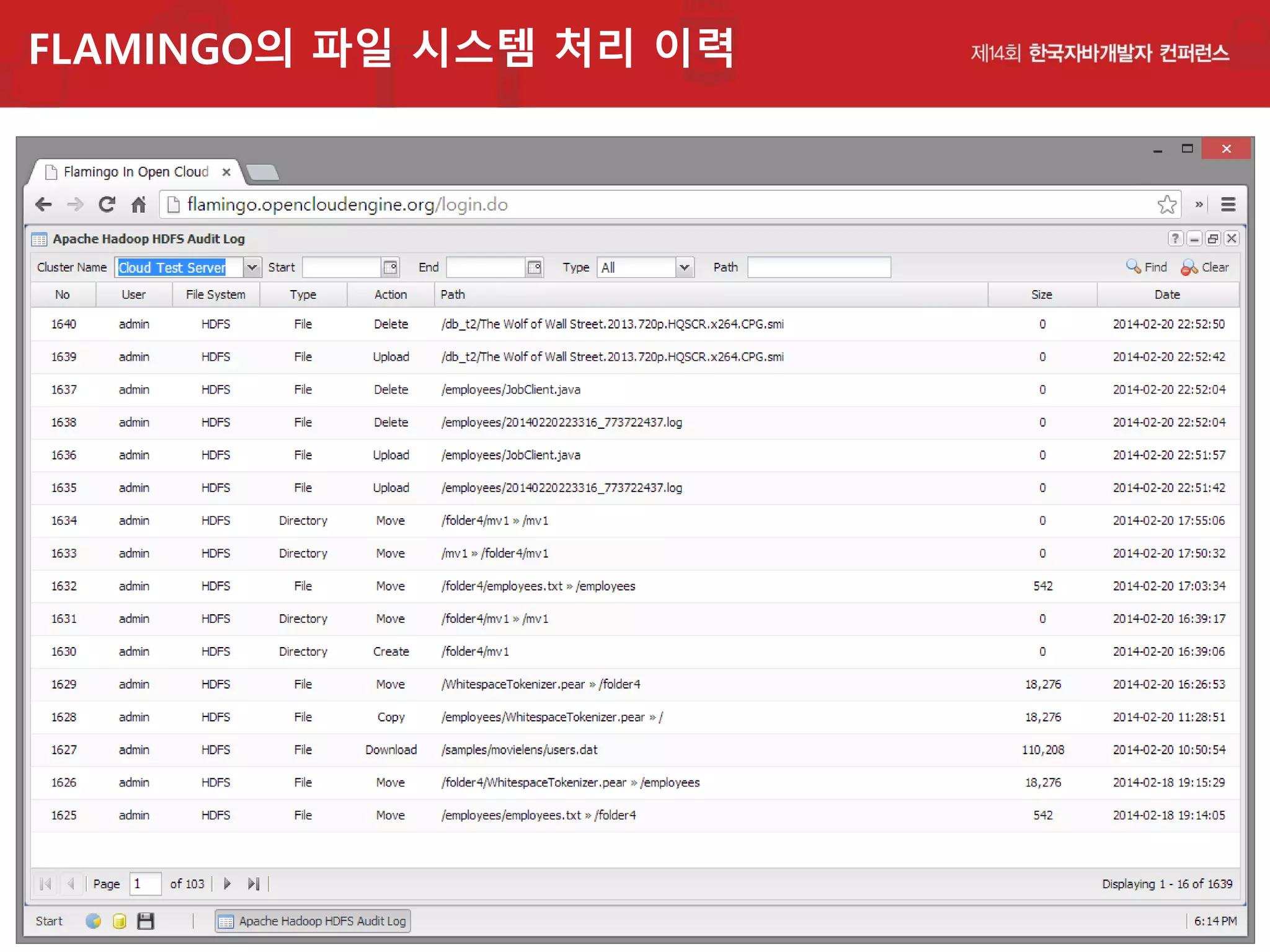This screenshot has height=952, width=1270.
Task: Bookmark the page with the star icon
Action: 1167,205
